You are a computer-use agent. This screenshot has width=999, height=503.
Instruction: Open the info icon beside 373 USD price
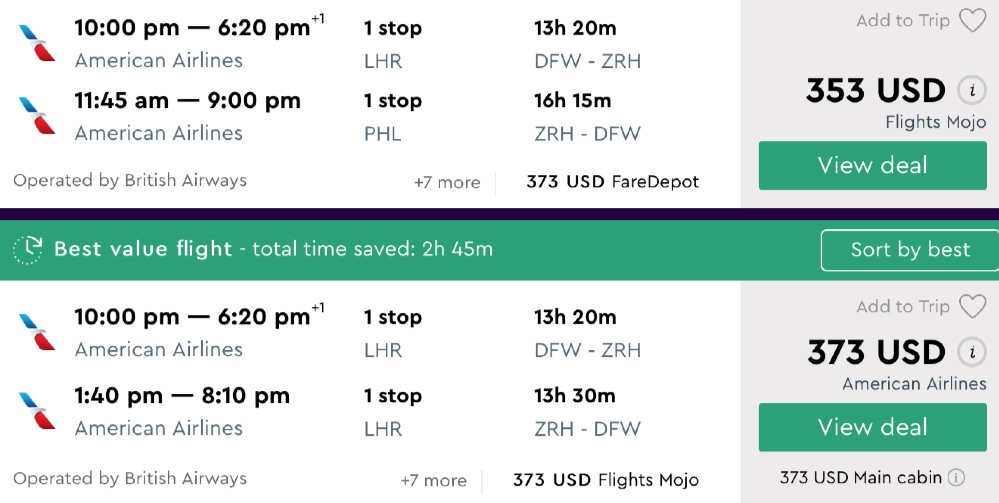970,353
